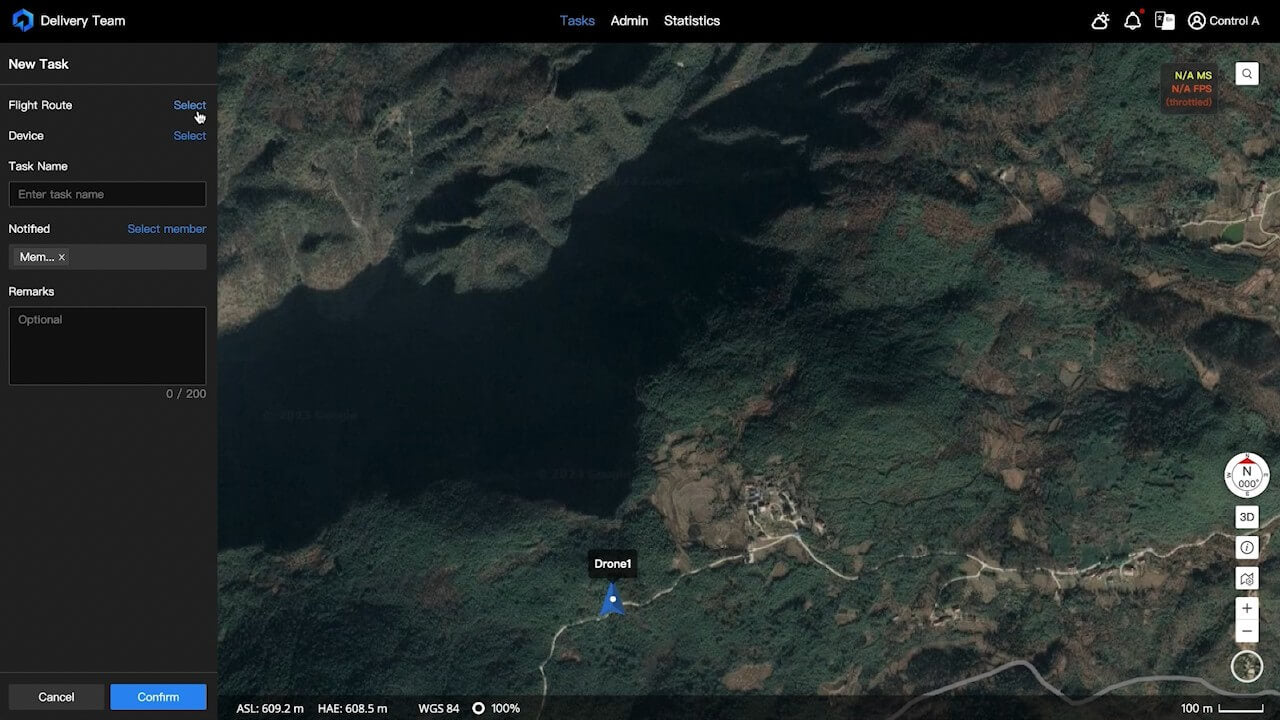Toggle the 3D map view

point(1247,517)
